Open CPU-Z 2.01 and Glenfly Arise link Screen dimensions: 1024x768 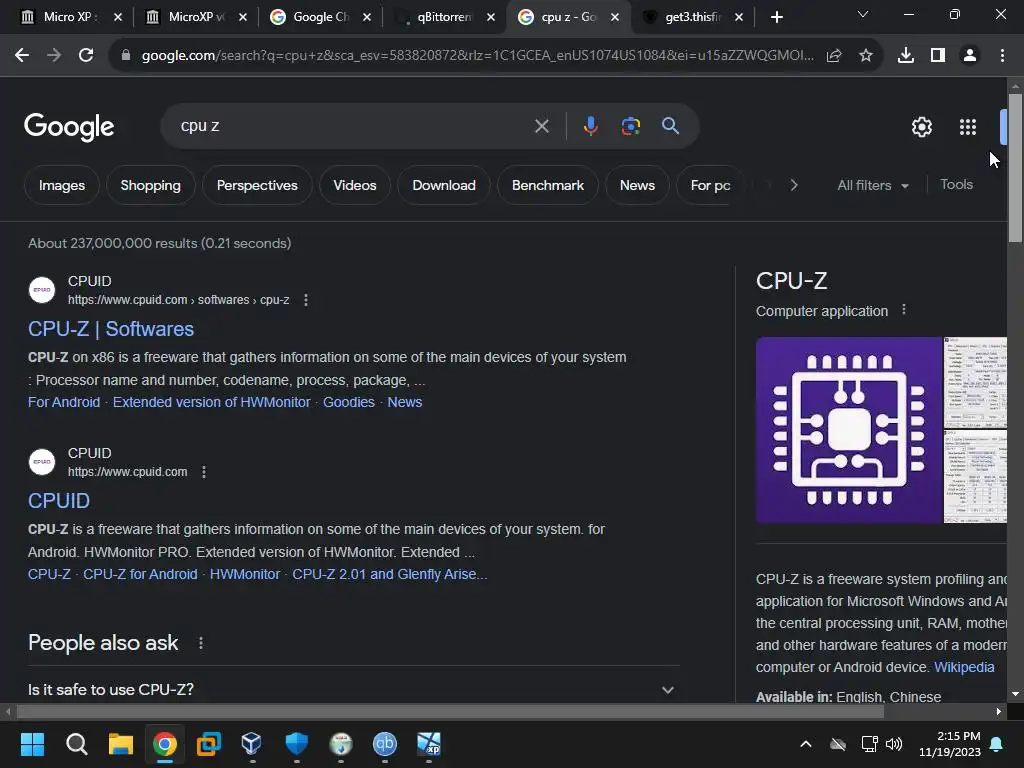pos(390,574)
